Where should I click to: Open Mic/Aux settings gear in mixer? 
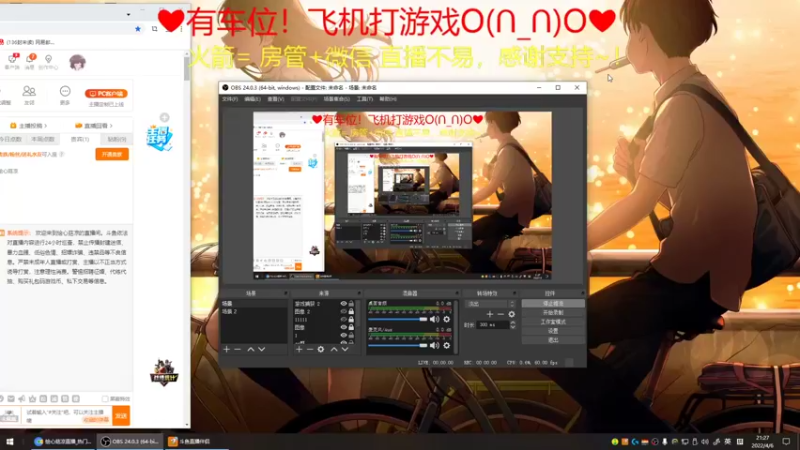click(x=446, y=345)
